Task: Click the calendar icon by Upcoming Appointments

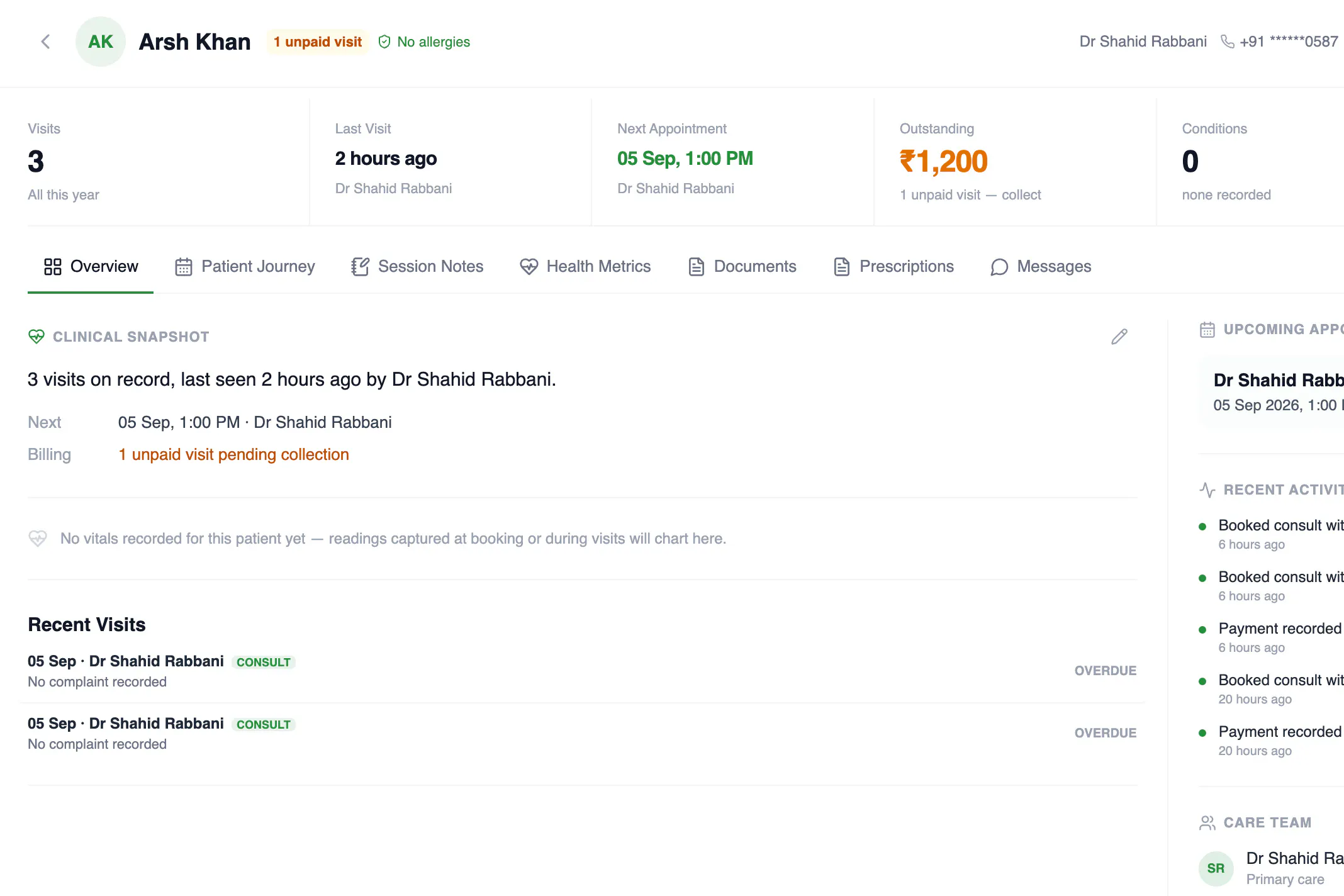Action: (x=1207, y=330)
